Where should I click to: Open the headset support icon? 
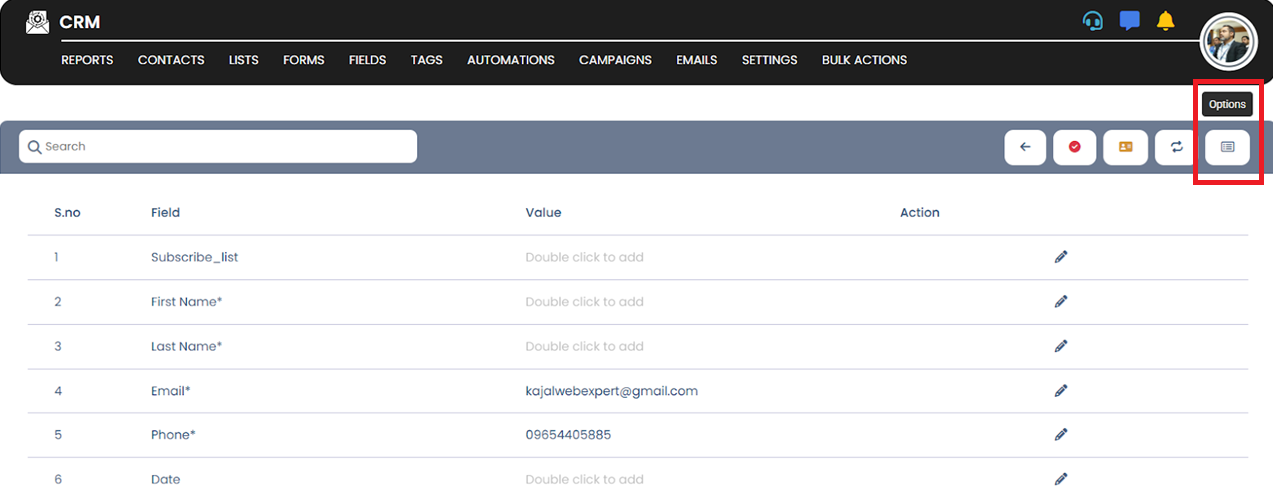(1093, 21)
